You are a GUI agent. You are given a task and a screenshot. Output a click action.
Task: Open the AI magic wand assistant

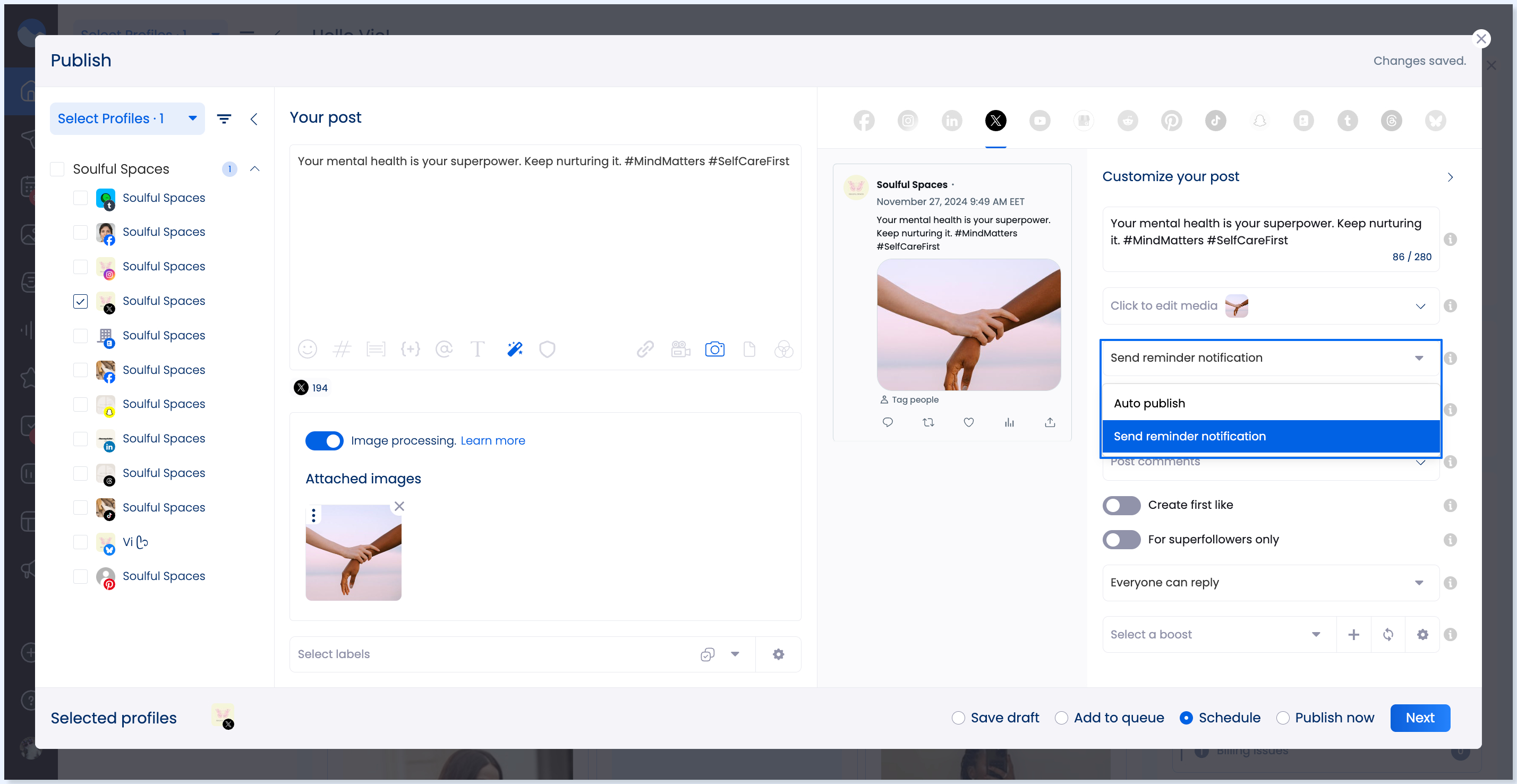(x=515, y=350)
